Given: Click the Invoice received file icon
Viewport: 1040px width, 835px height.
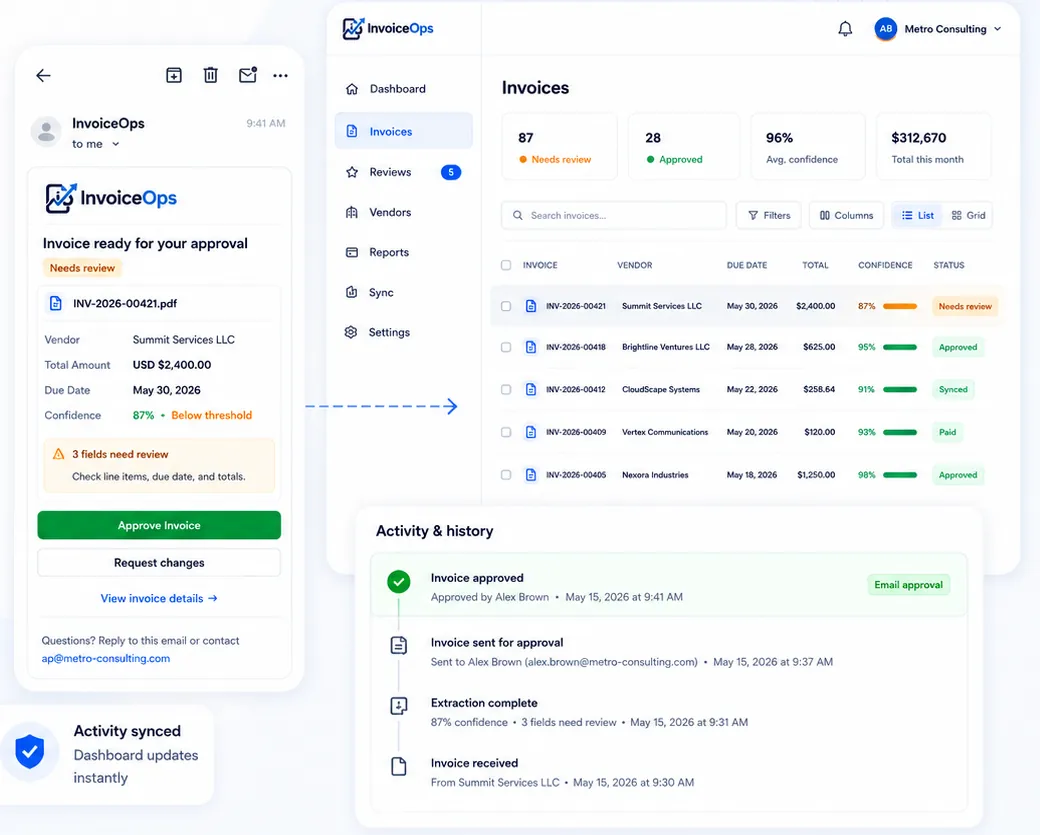Looking at the screenshot, I should coord(399,766).
